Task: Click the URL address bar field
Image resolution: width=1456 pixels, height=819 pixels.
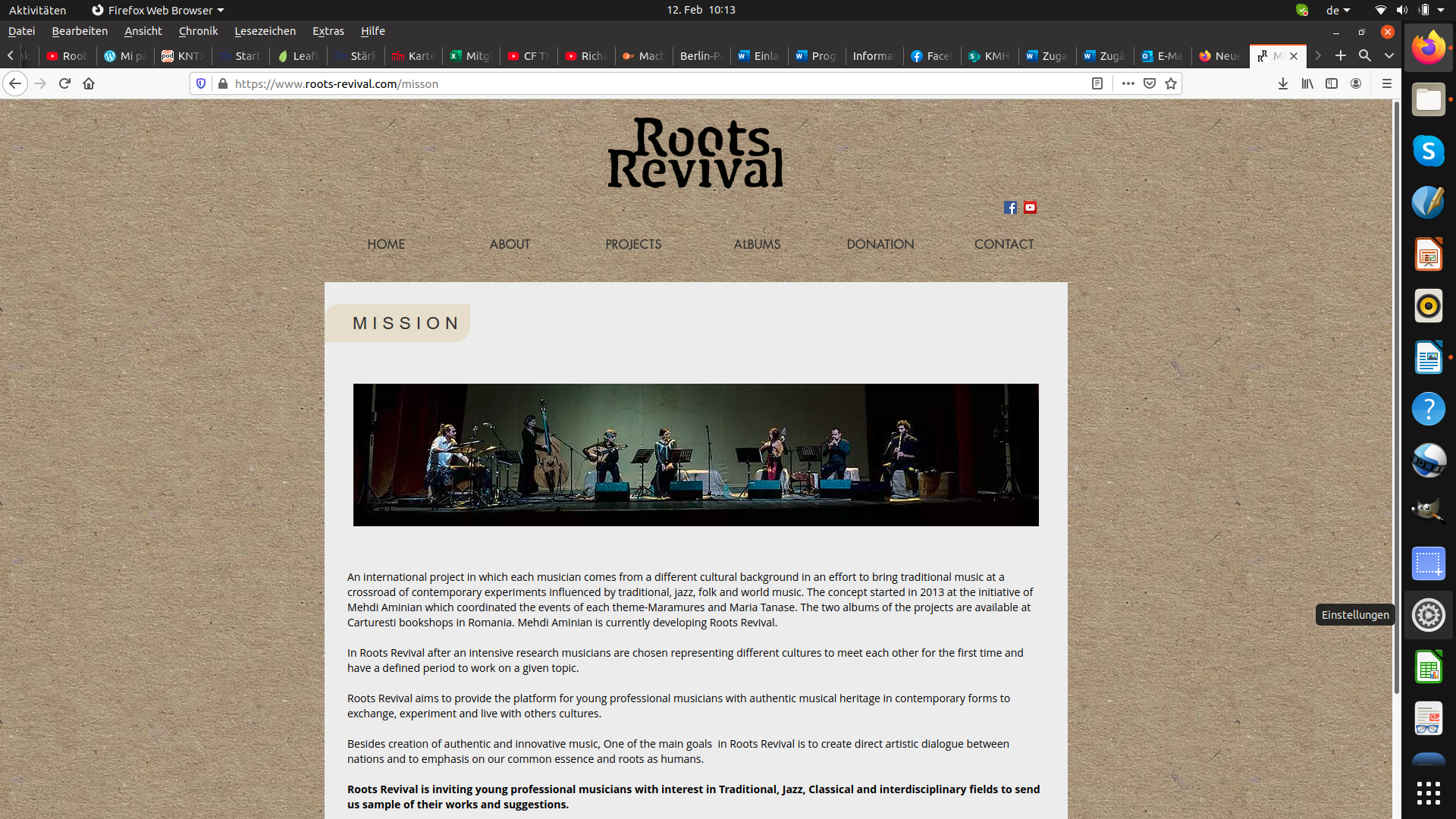Action: (645, 83)
